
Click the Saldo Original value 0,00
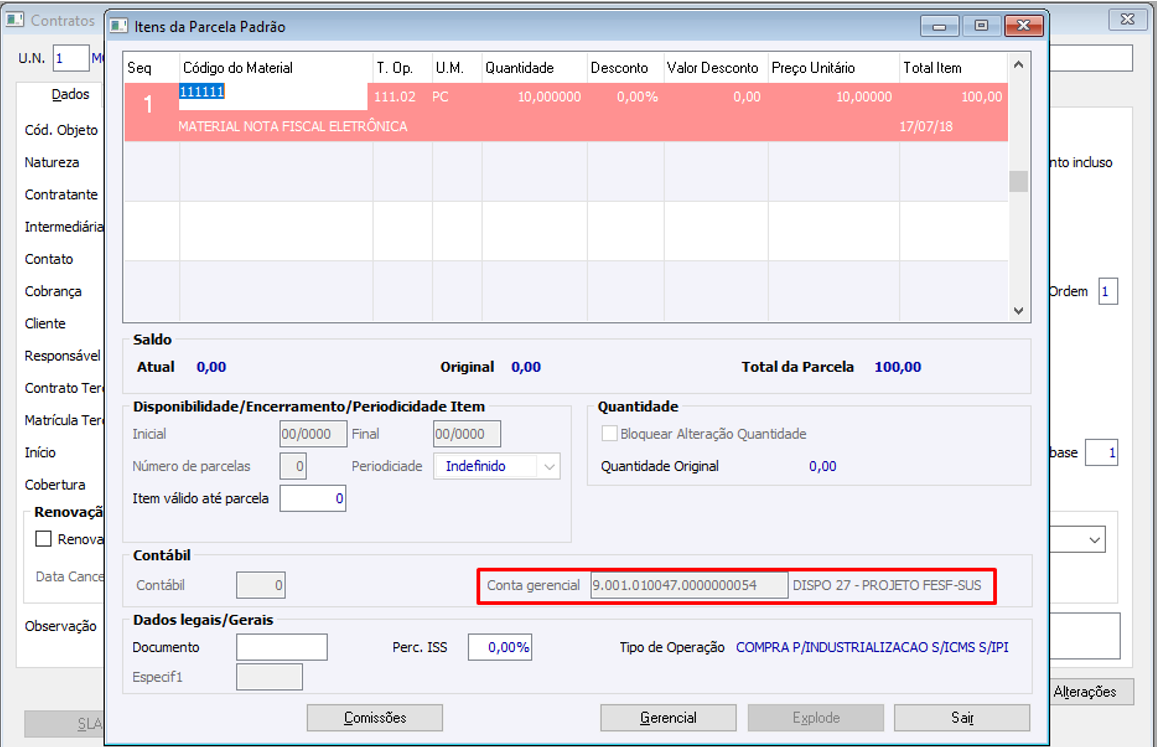point(526,367)
